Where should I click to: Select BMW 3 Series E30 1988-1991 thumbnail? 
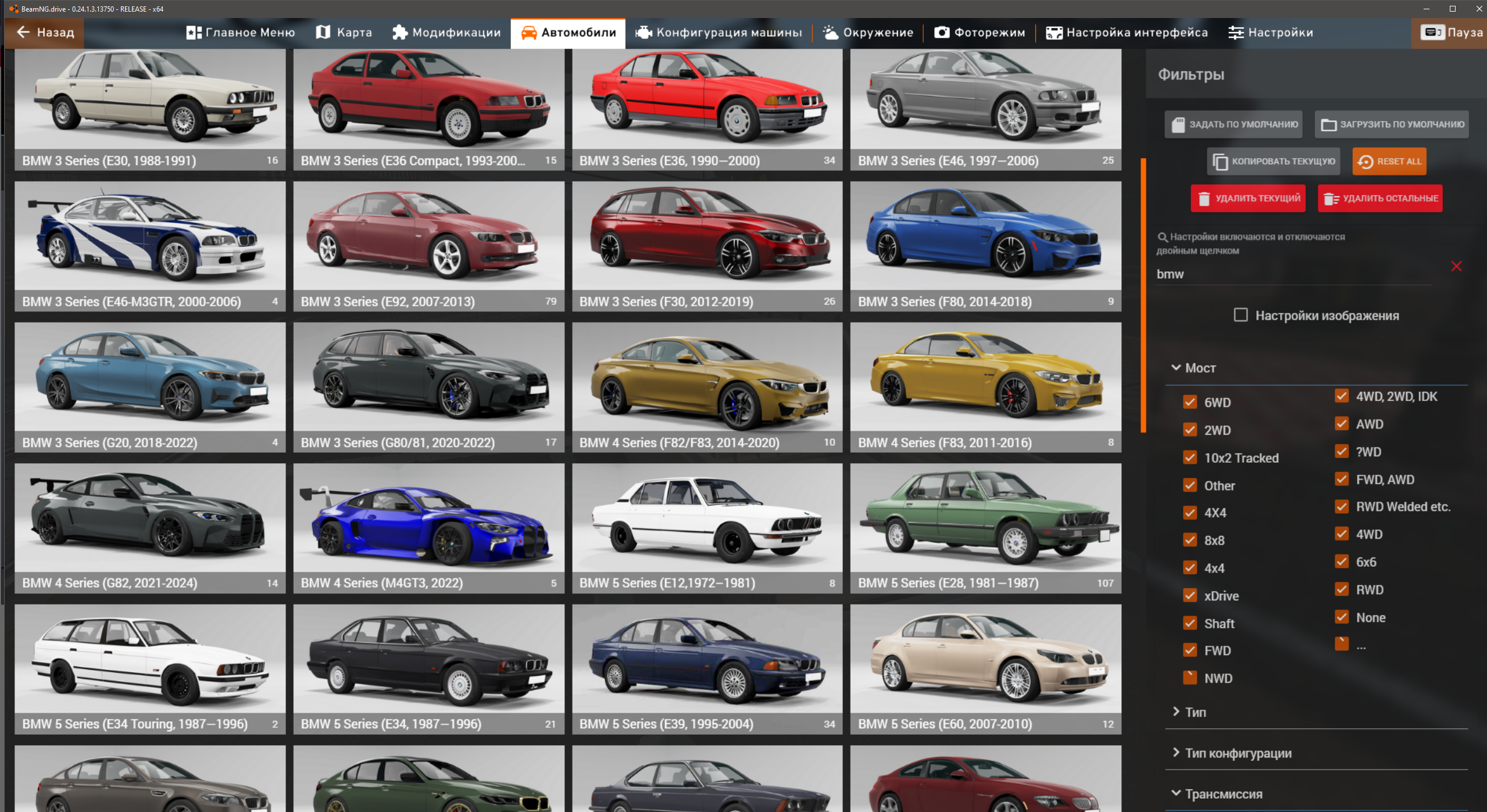[150, 109]
